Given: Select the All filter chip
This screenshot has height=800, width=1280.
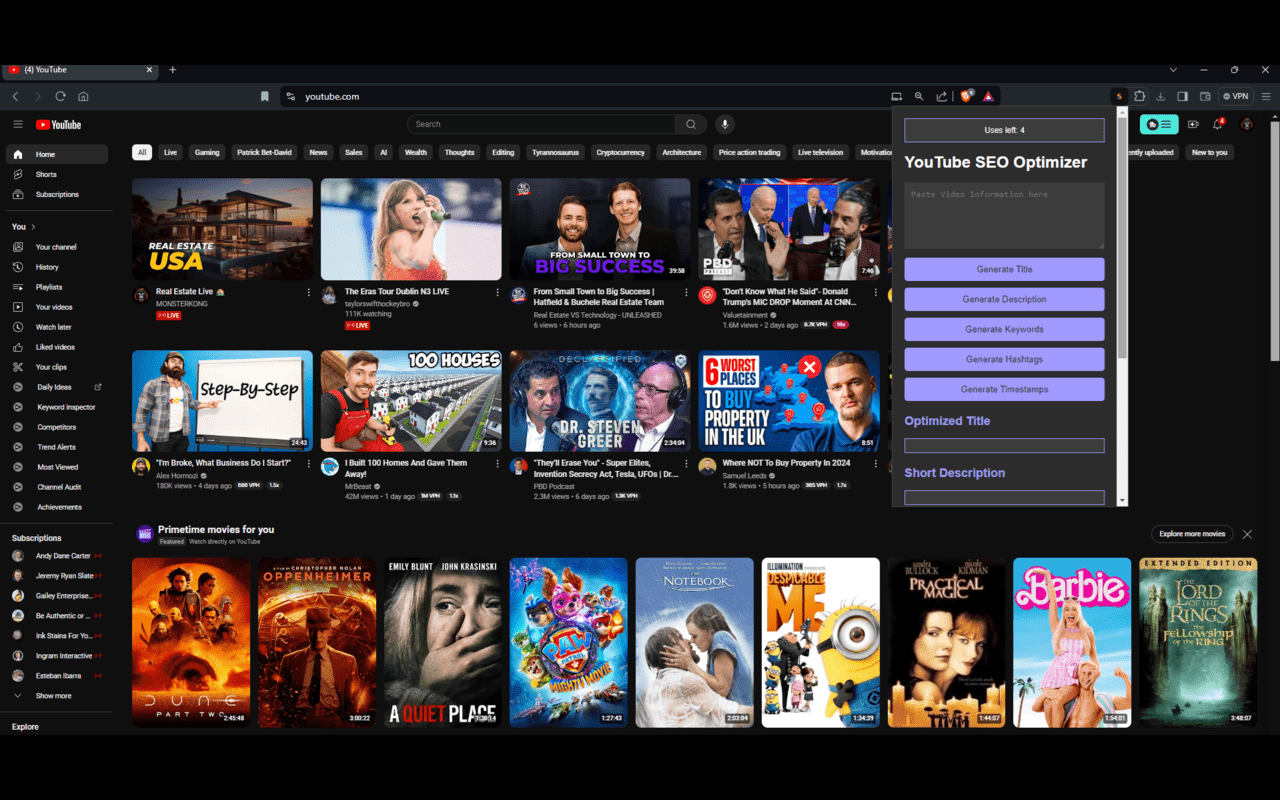Looking at the screenshot, I should [x=142, y=152].
